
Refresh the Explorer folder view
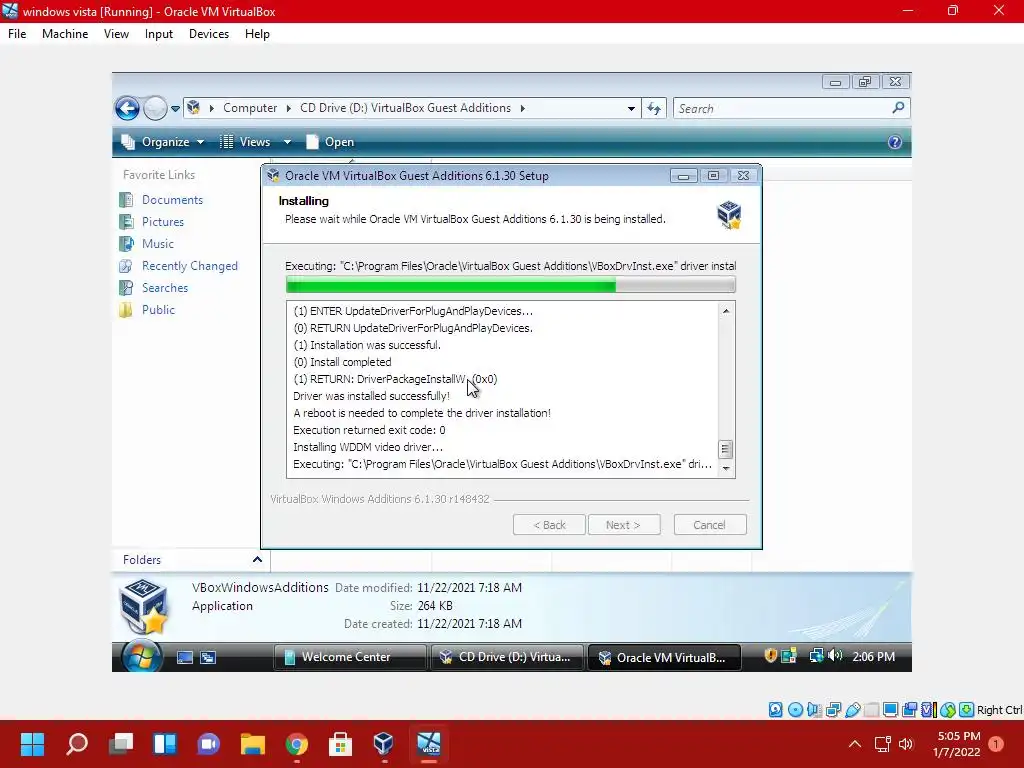654,108
